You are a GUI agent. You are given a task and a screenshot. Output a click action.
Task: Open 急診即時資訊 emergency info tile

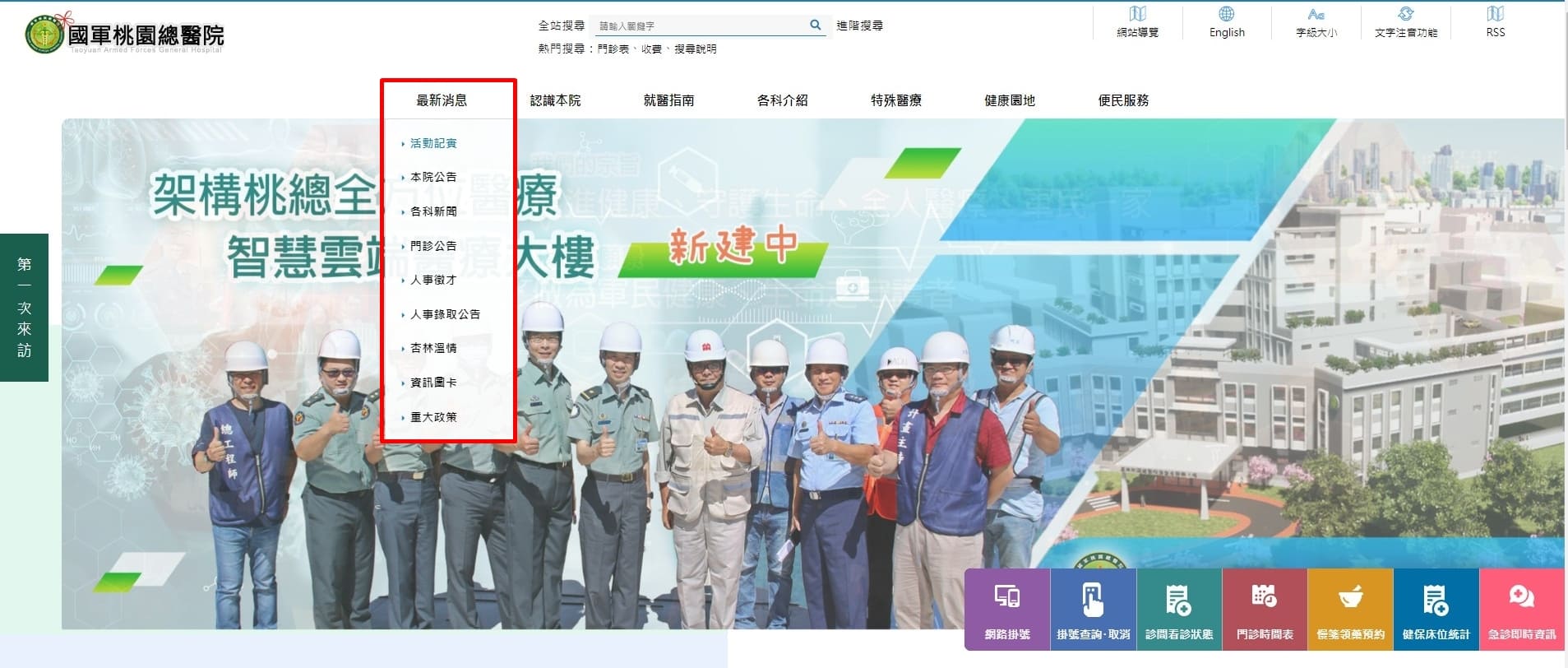tap(1522, 610)
